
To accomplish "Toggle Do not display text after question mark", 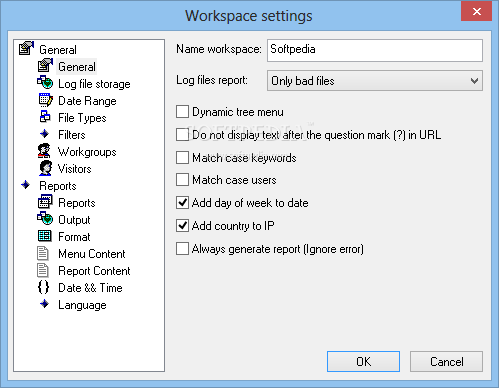I will pos(182,135).
